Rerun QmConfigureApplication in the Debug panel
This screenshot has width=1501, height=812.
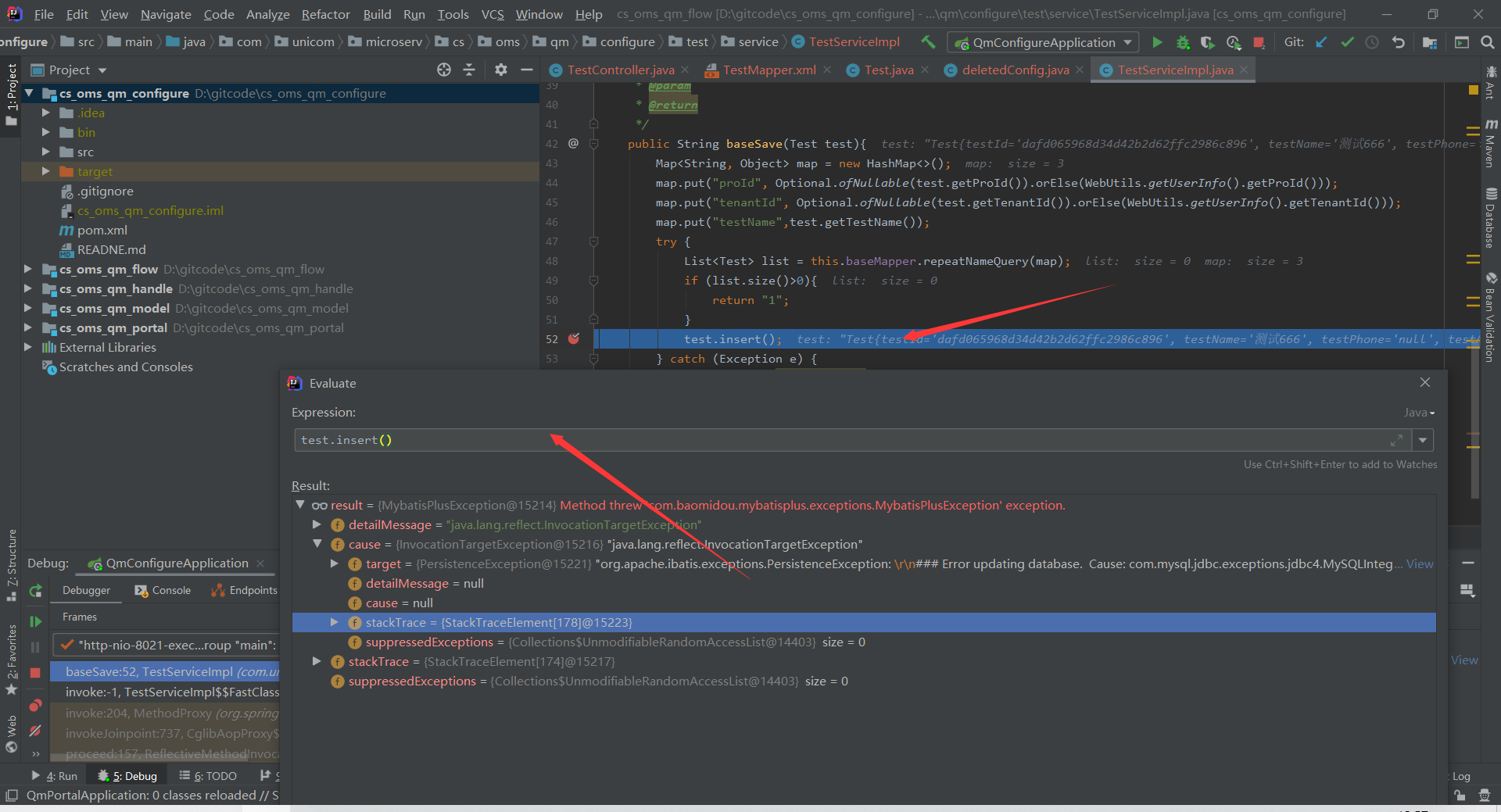click(35, 591)
